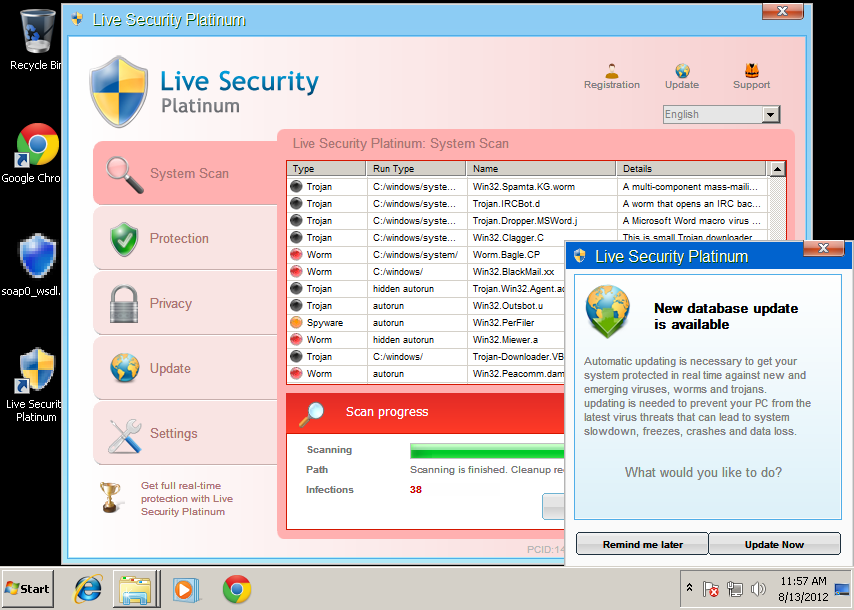This screenshot has height=610, width=854.
Task: Click globe download icon in update popup
Action: 608,310
